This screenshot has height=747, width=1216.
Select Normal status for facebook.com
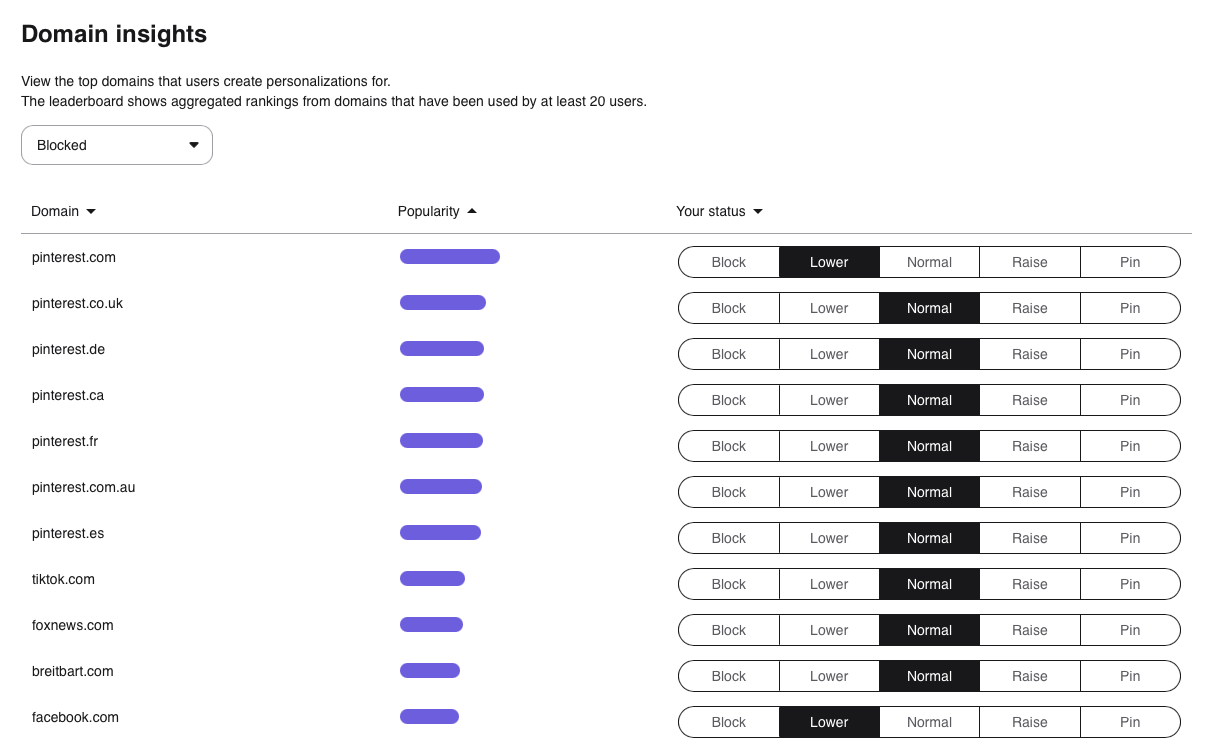pyautogui.click(x=928, y=721)
